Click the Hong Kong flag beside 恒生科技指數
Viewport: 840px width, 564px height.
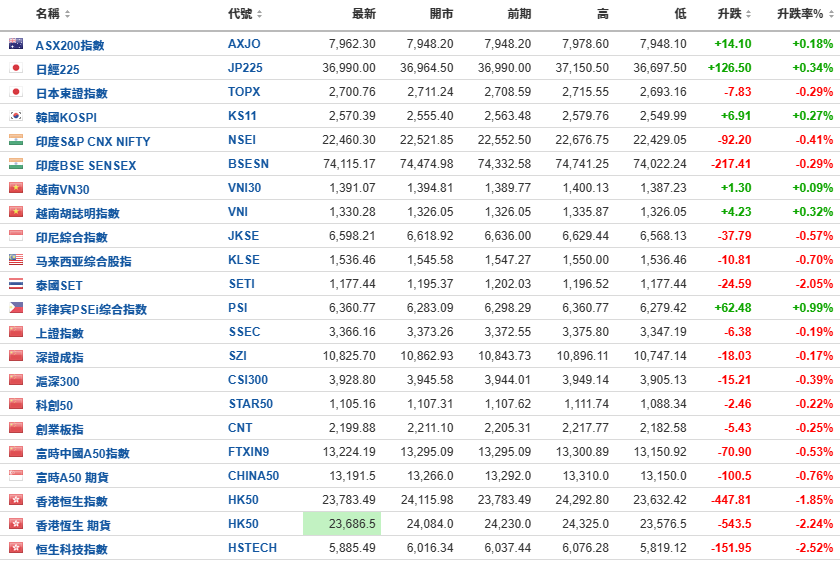pos(16,548)
